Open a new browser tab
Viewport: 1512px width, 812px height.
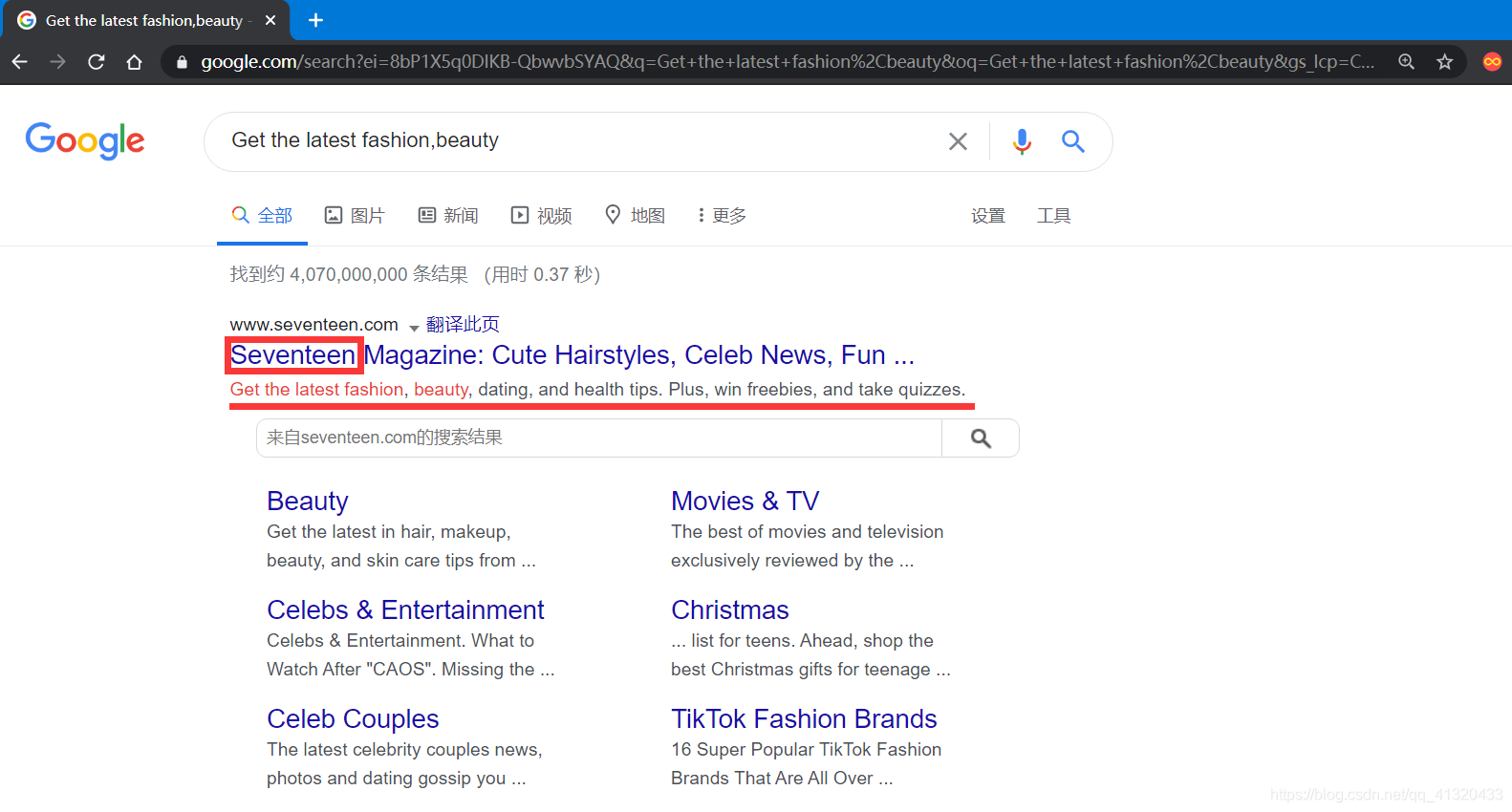(315, 20)
